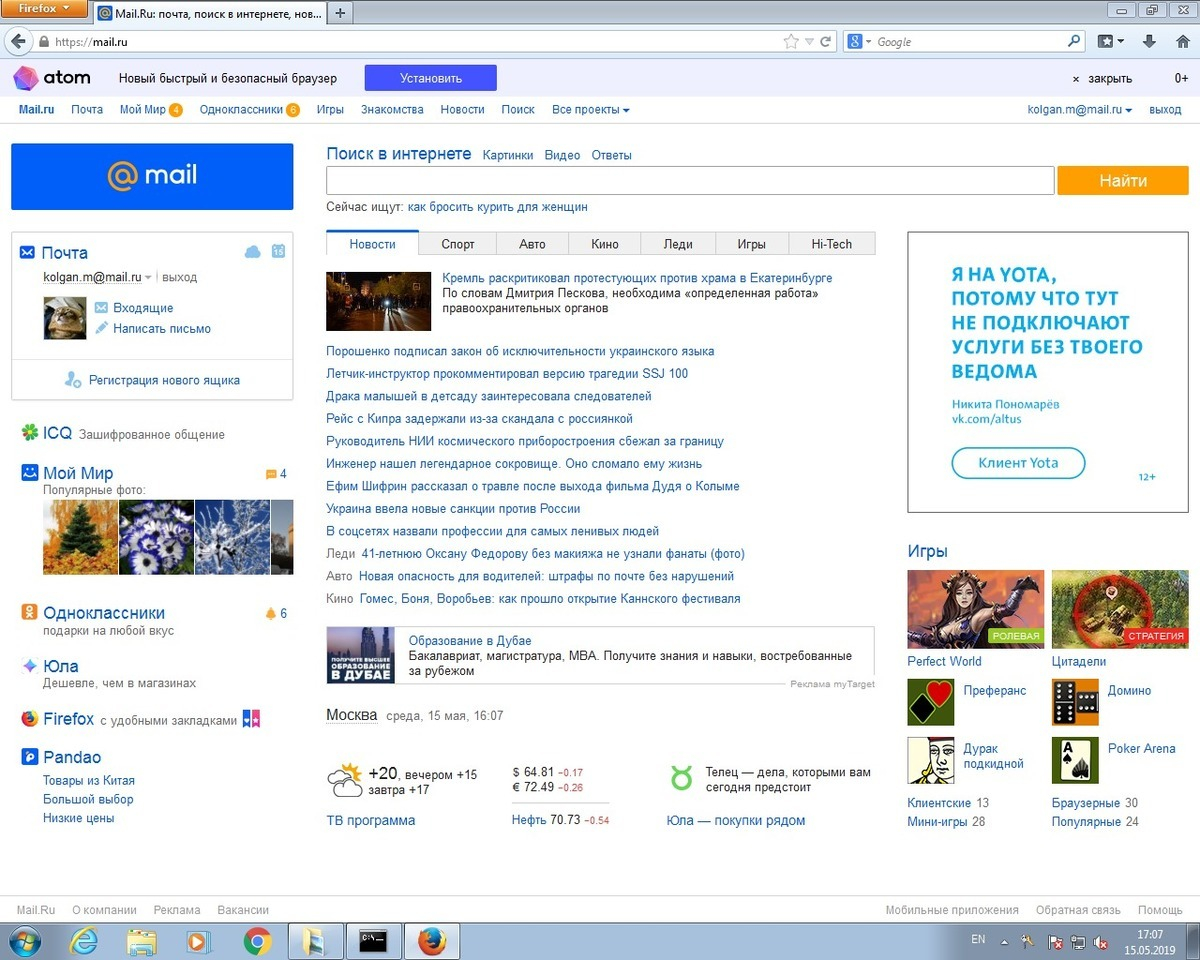This screenshot has width=1200, height=960.
Task: Click the main internet search input field
Action: tap(690, 181)
